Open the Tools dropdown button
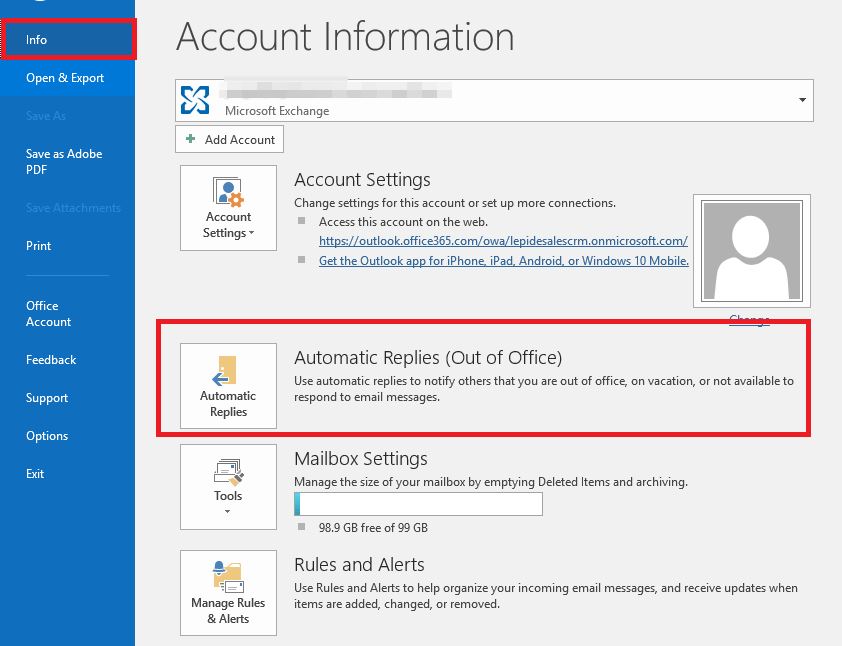842x646 pixels. 228,487
